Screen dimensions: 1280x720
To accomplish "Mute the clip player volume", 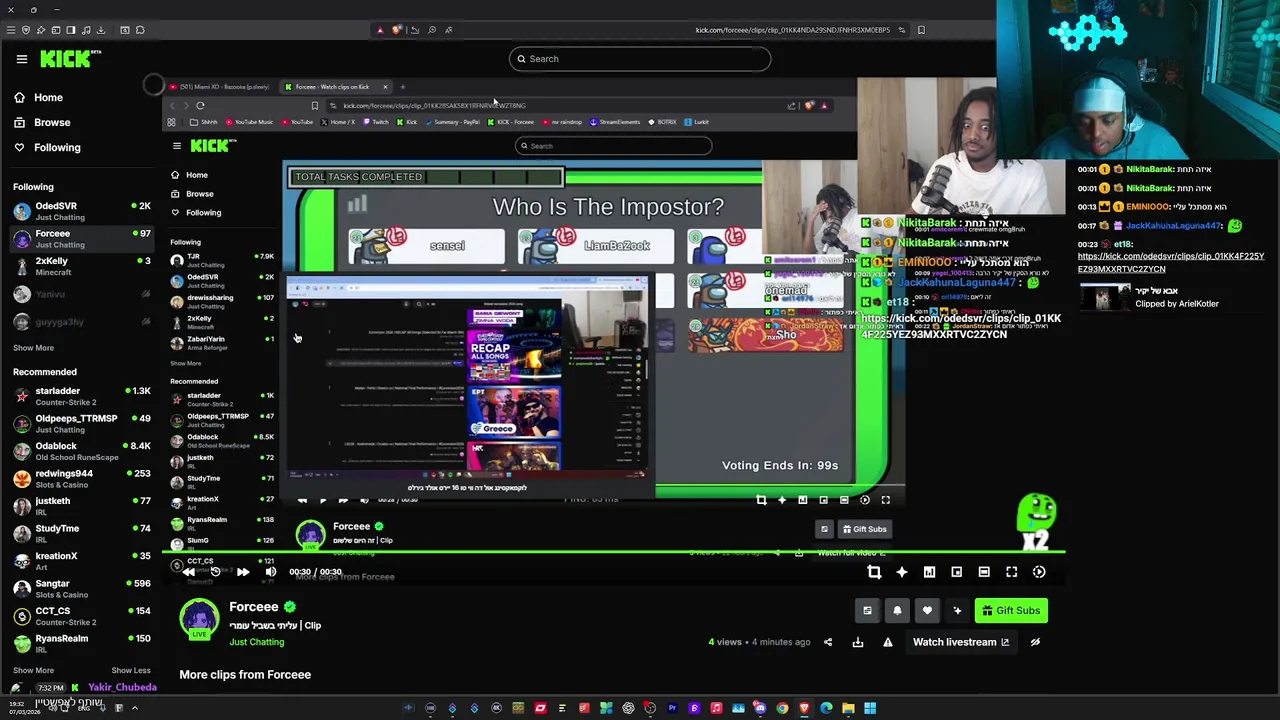I will point(270,572).
